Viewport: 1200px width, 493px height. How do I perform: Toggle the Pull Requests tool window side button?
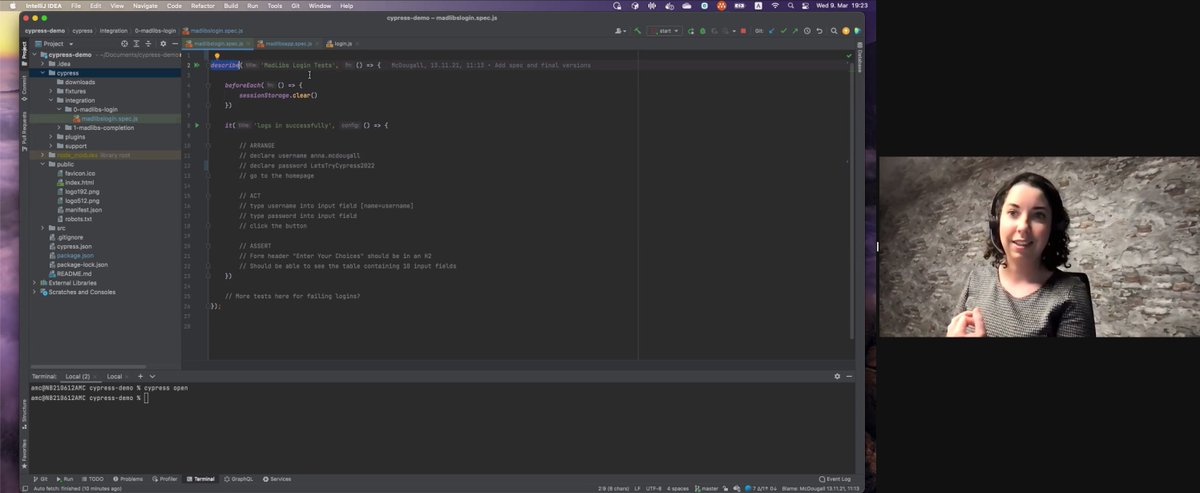pyautogui.click(x=24, y=131)
